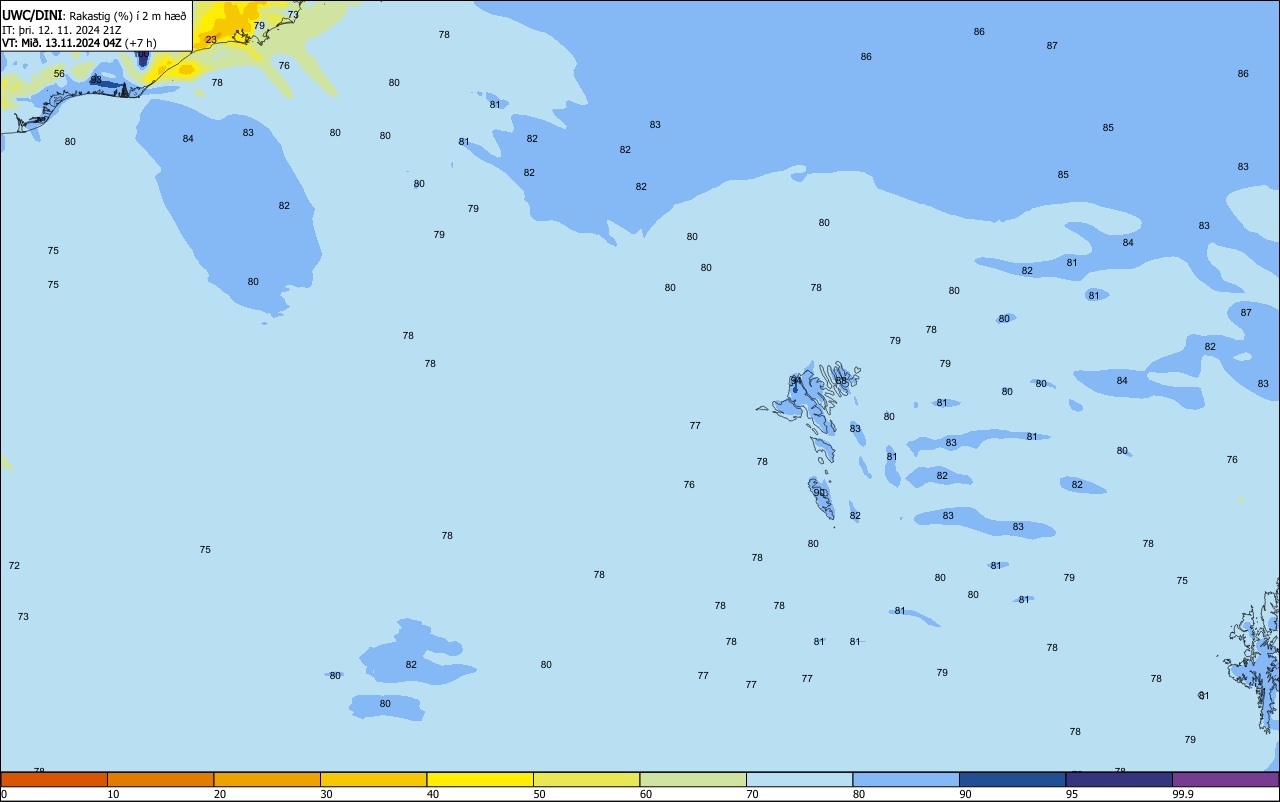The image size is (1280, 802).
Task: Click the "95" label on the color scale
Action: pyautogui.click(x=1072, y=794)
